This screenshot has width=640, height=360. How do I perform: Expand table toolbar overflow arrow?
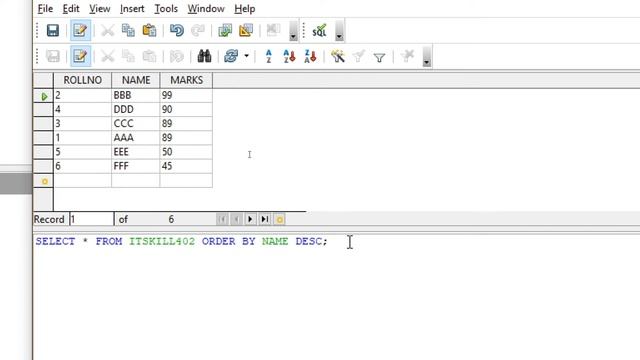point(427,57)
